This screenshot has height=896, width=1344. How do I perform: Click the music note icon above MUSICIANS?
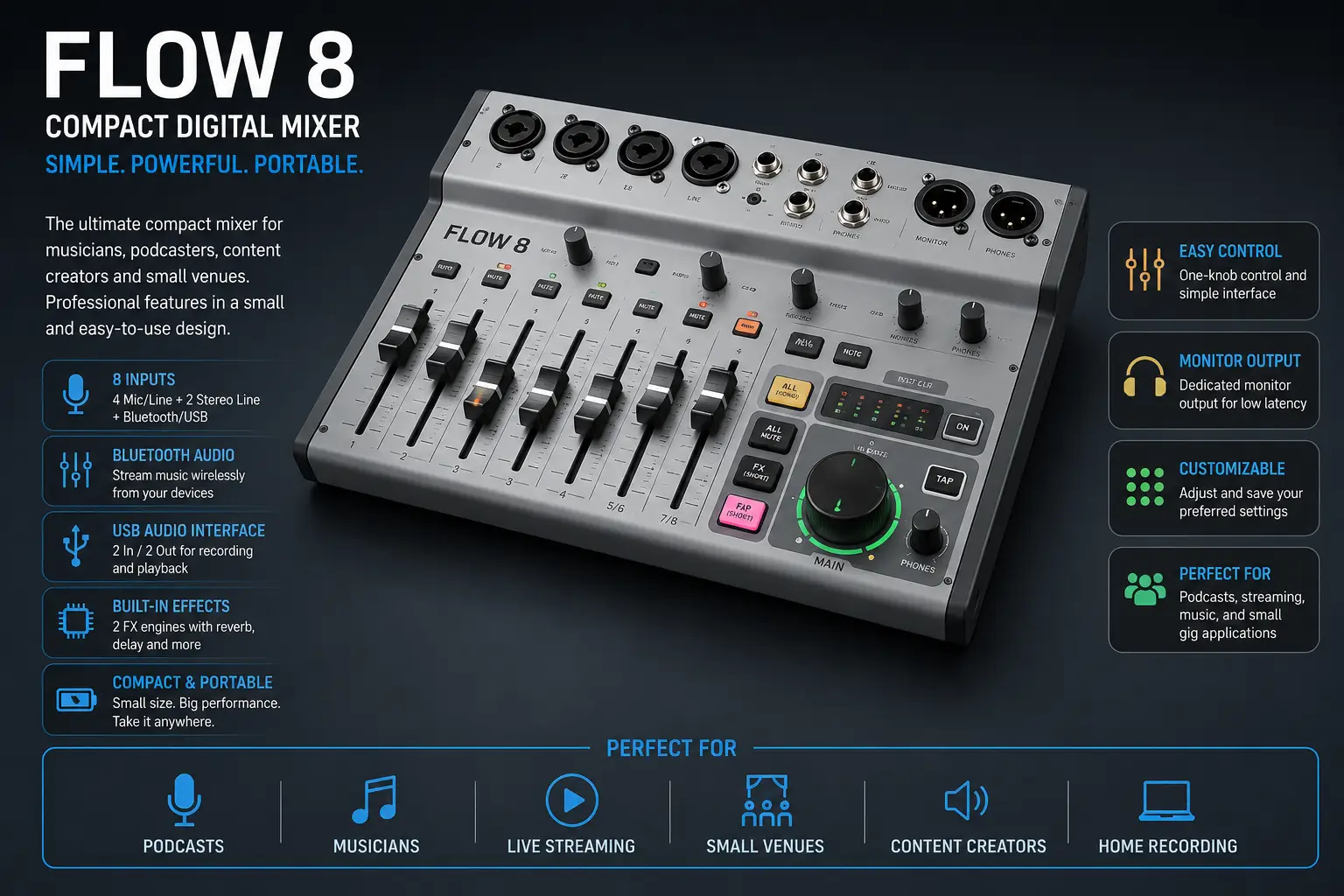pyautogui.click(x=374, y=800)
